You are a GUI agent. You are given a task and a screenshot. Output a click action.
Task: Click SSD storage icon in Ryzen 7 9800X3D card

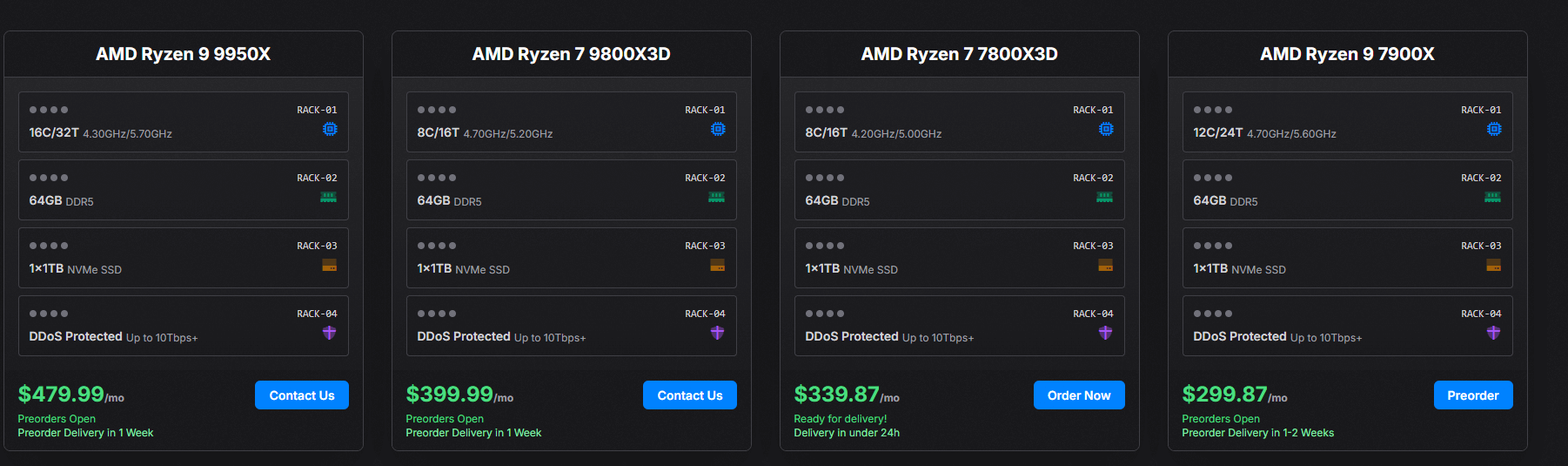717,265
